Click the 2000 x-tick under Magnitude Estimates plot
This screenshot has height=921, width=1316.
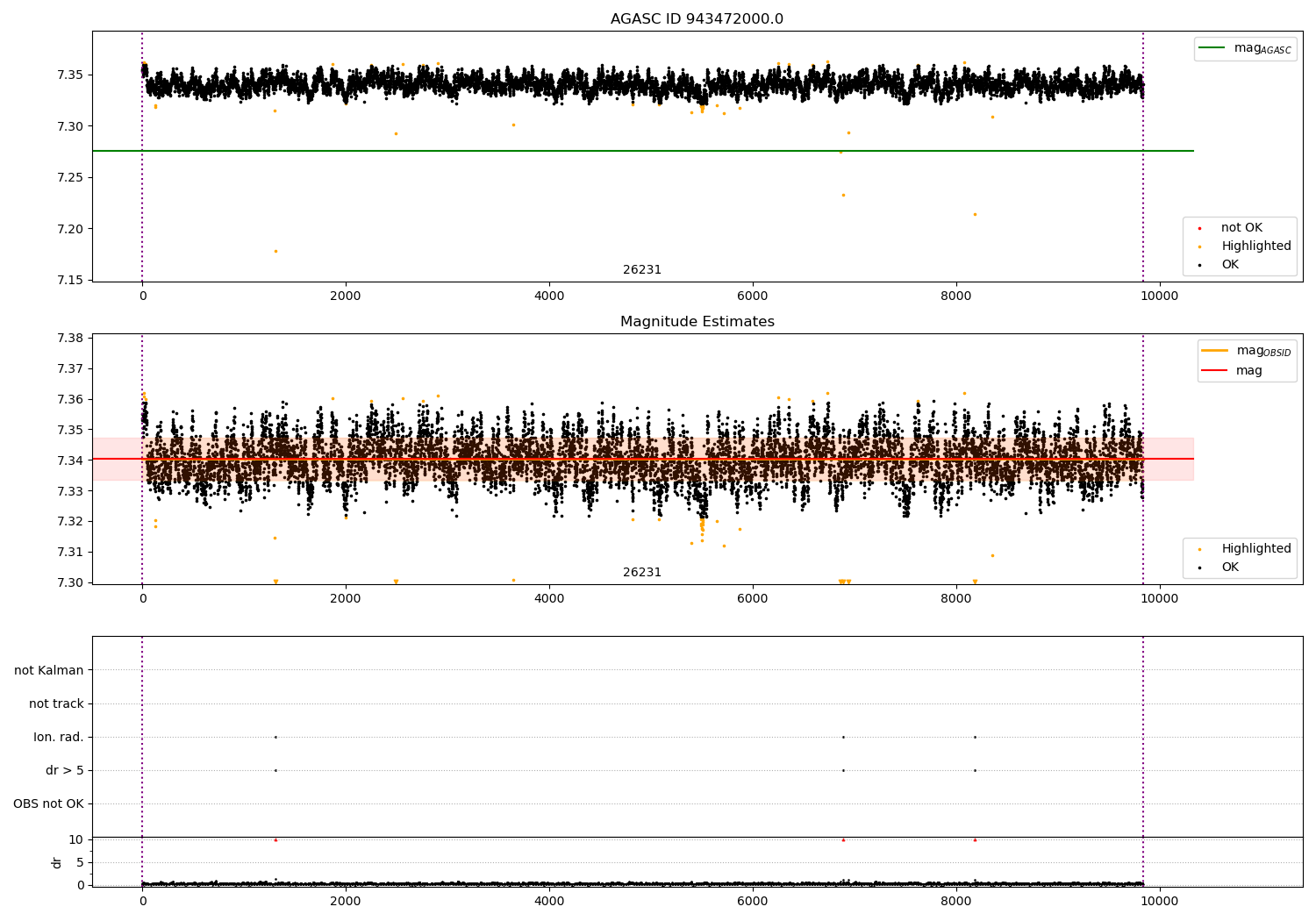point(346,599)
